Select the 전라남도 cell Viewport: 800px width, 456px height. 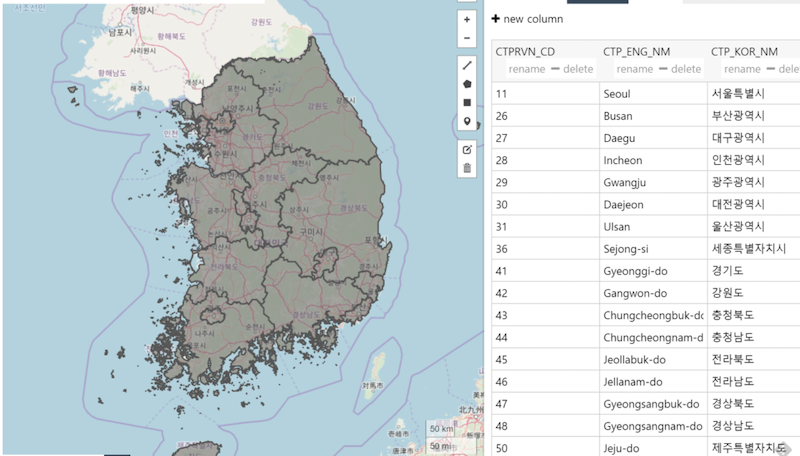click(x=754, y=382)
